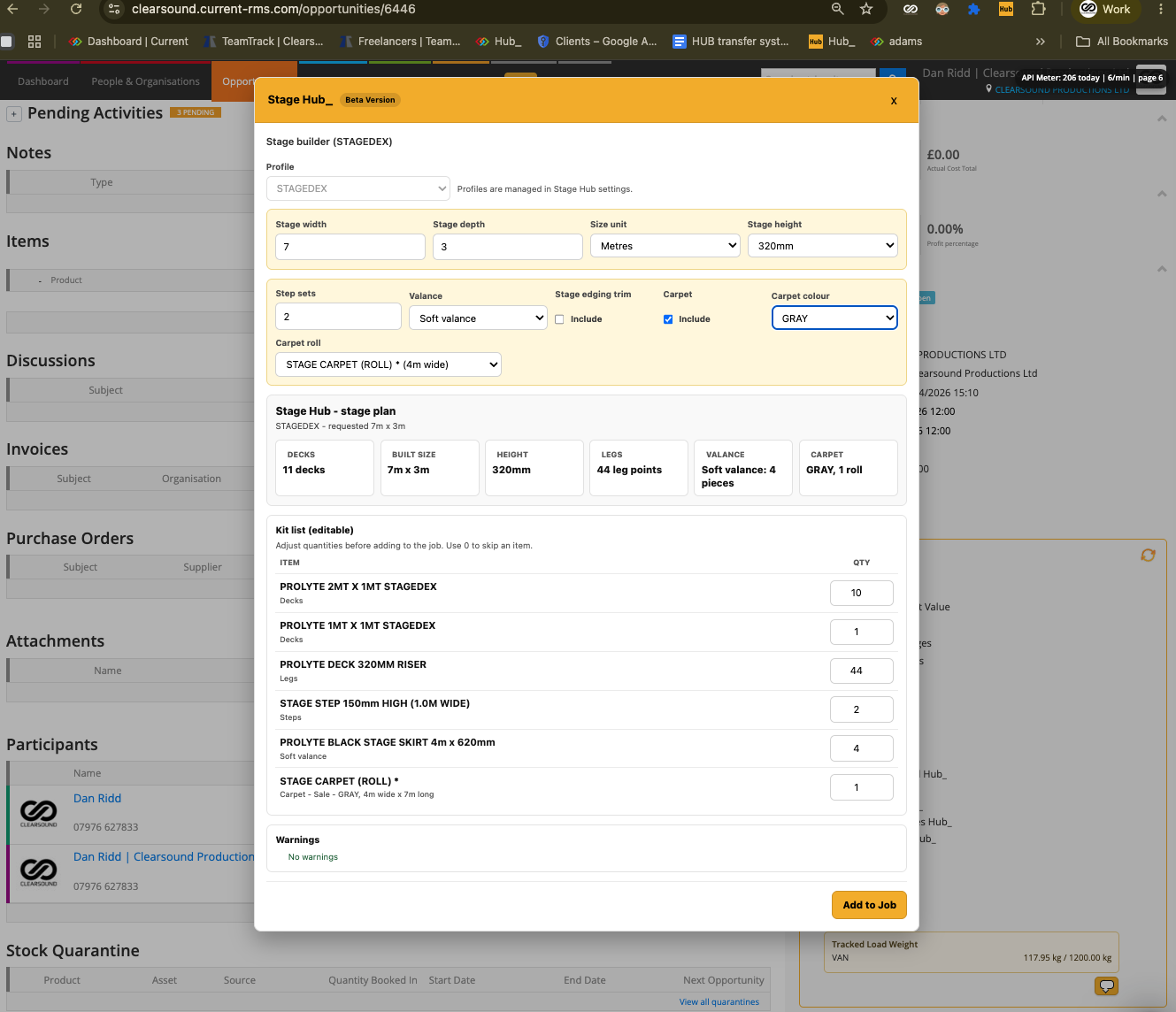This screenshot has height=1012, width=1176.
Task: Reload the page with the refresh icon
Action: (x=76, y=10)
